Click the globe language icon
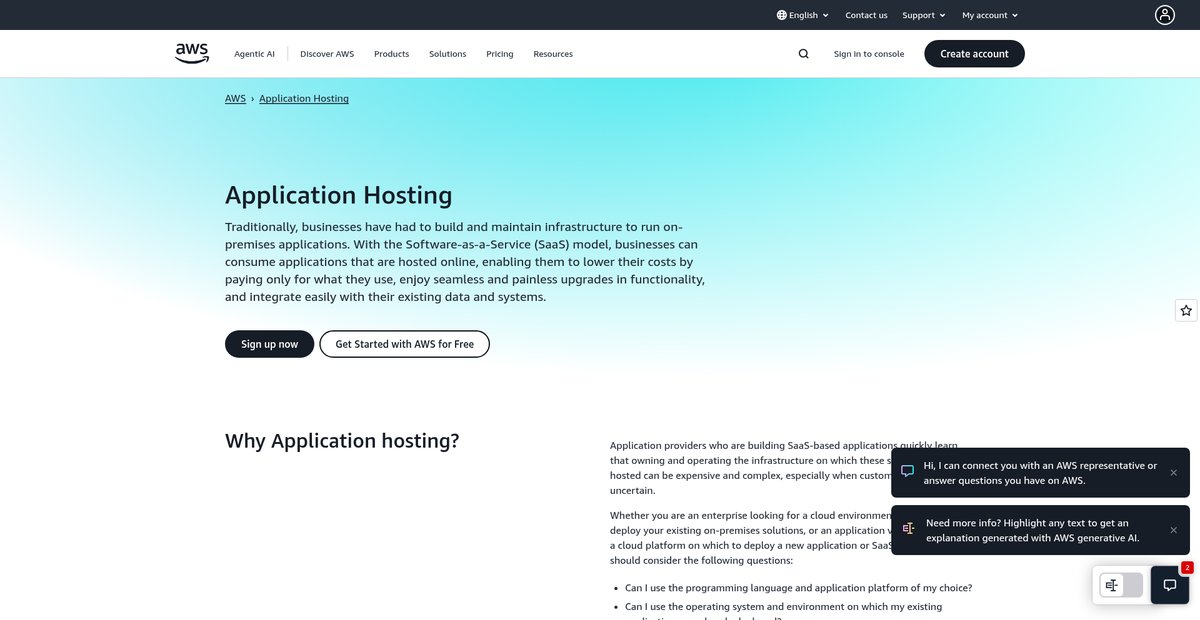This screenshot has height=620, width=1200. (782, 15)
